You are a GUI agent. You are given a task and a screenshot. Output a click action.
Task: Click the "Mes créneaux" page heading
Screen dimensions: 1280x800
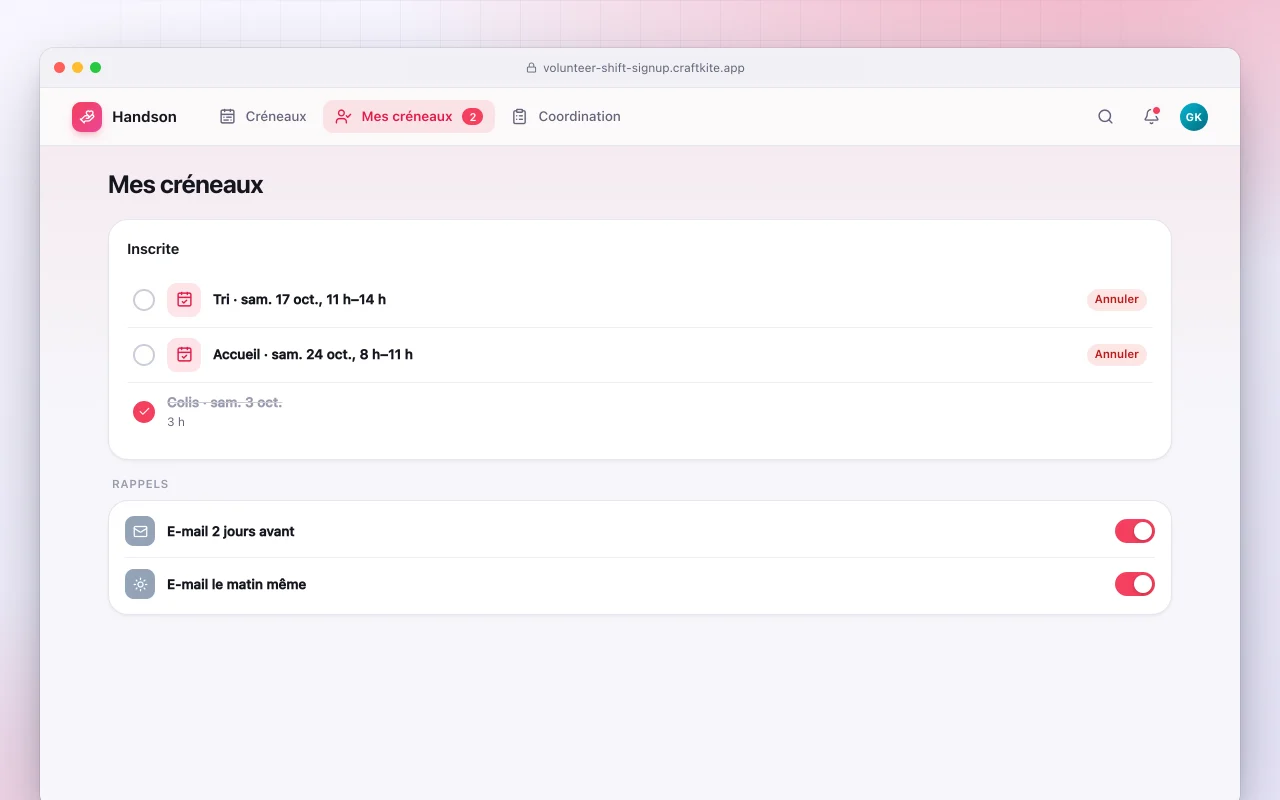point(186,185)
